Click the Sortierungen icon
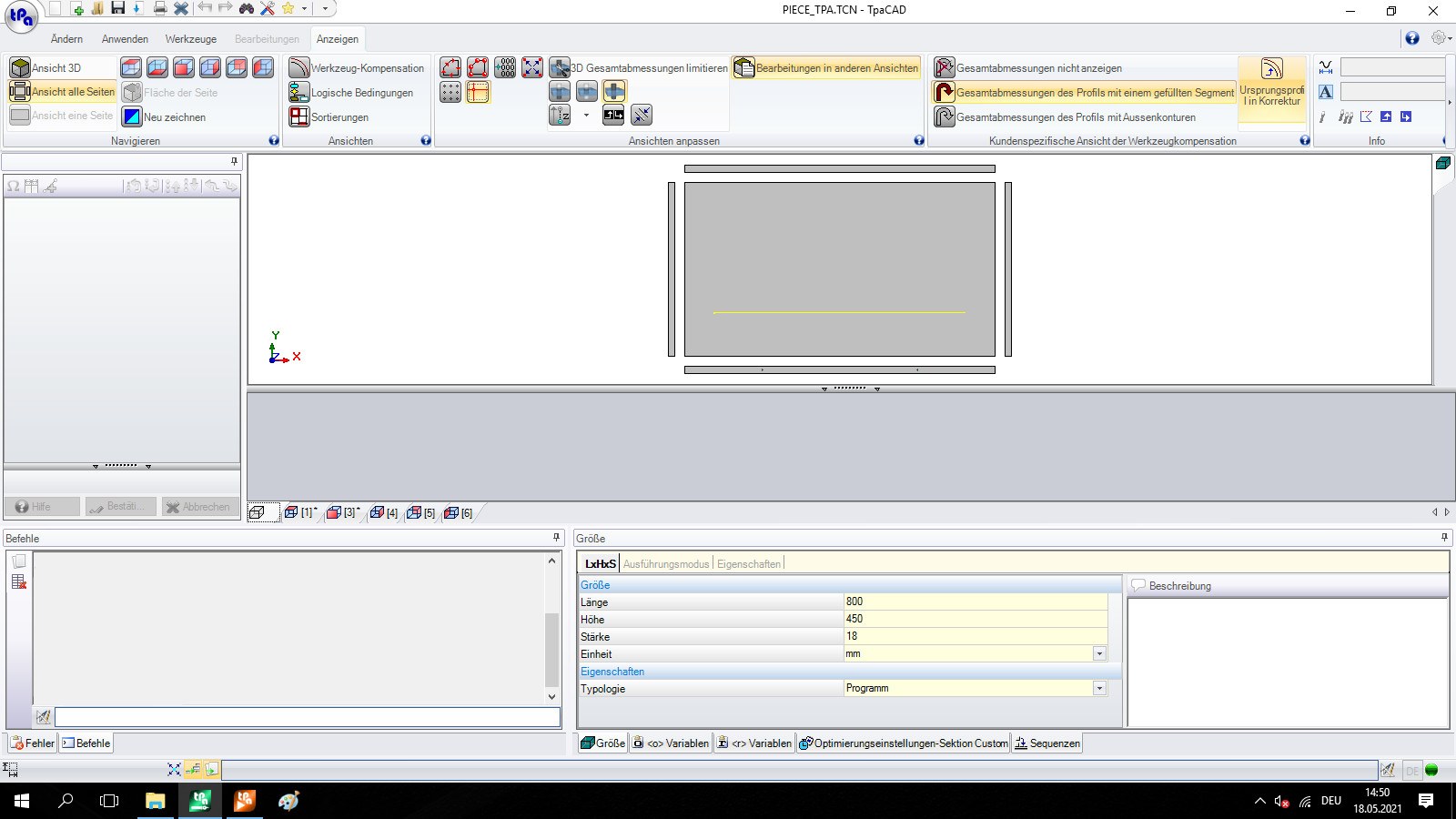This screenshot has height=819, width=1456. click(x=299, y=116)
